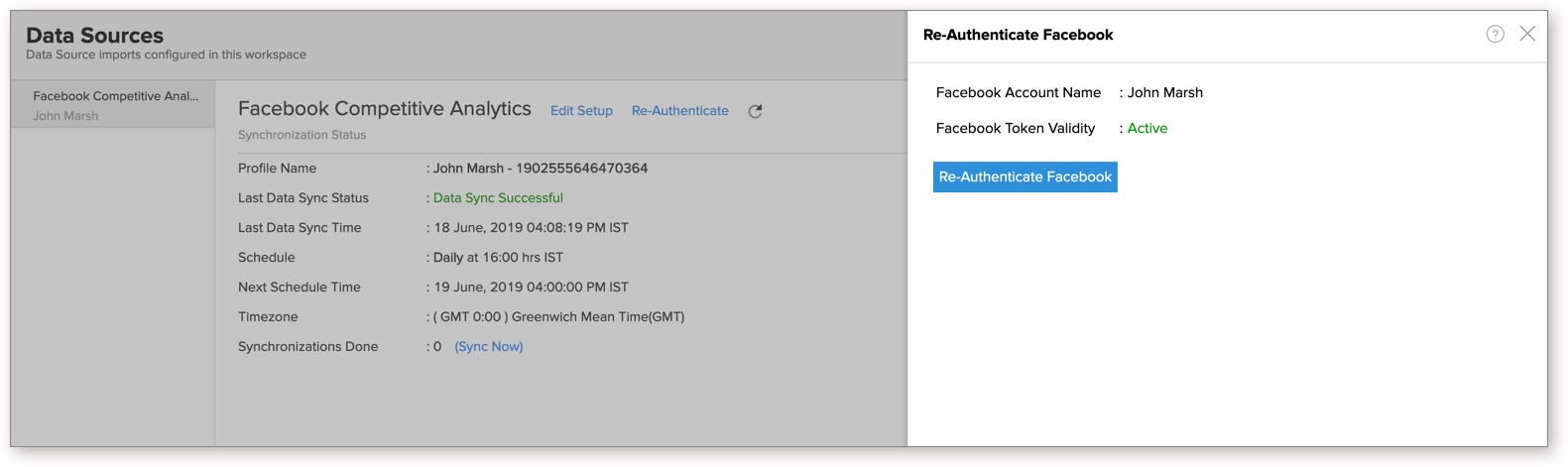Click the Synchronization Status subtitle
Viewport: 1568px width, 467px height.
coord(302,135)
